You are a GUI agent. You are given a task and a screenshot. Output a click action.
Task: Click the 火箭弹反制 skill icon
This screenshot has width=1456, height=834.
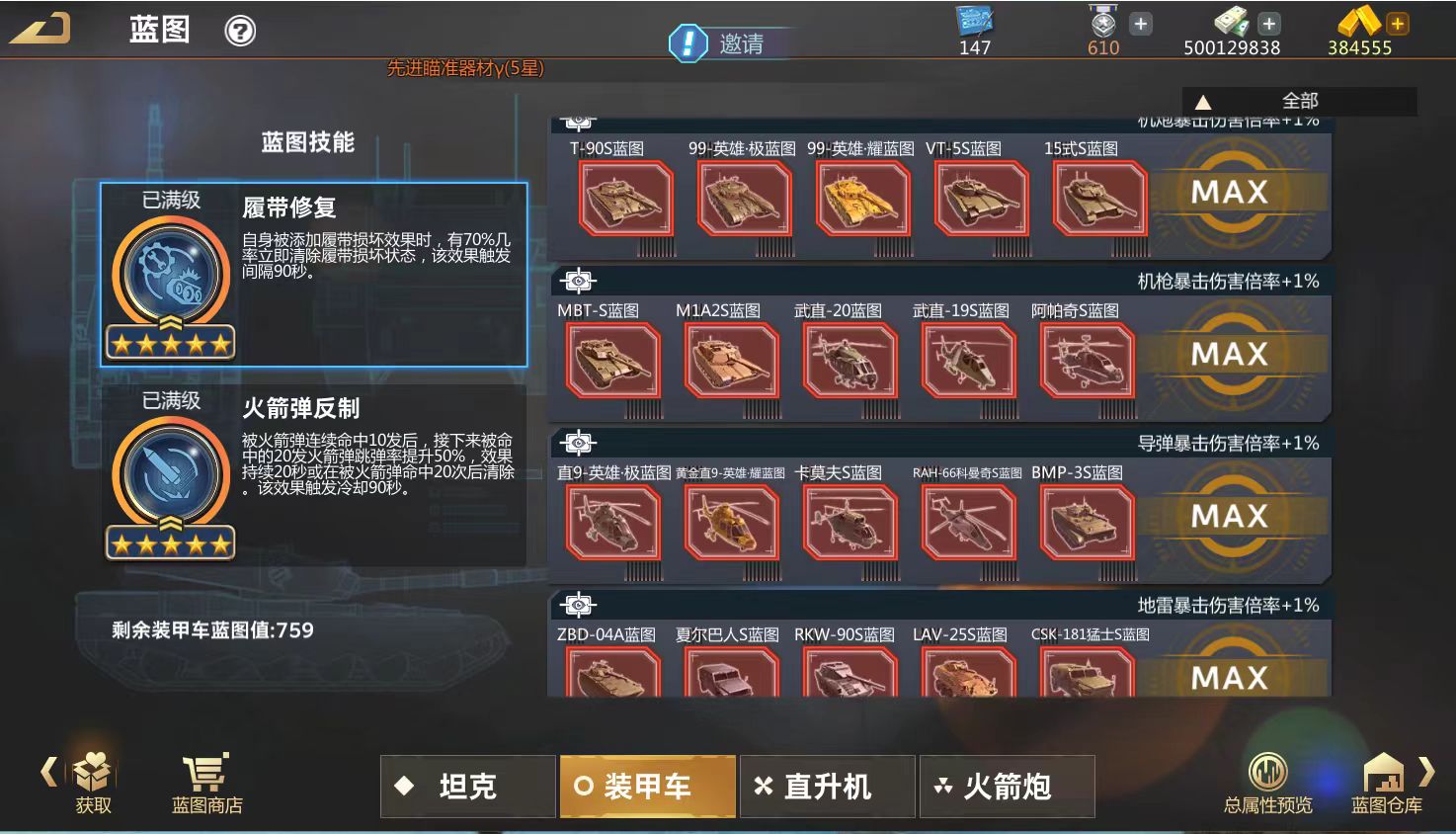pyautogui.click(x=171, y=475)
